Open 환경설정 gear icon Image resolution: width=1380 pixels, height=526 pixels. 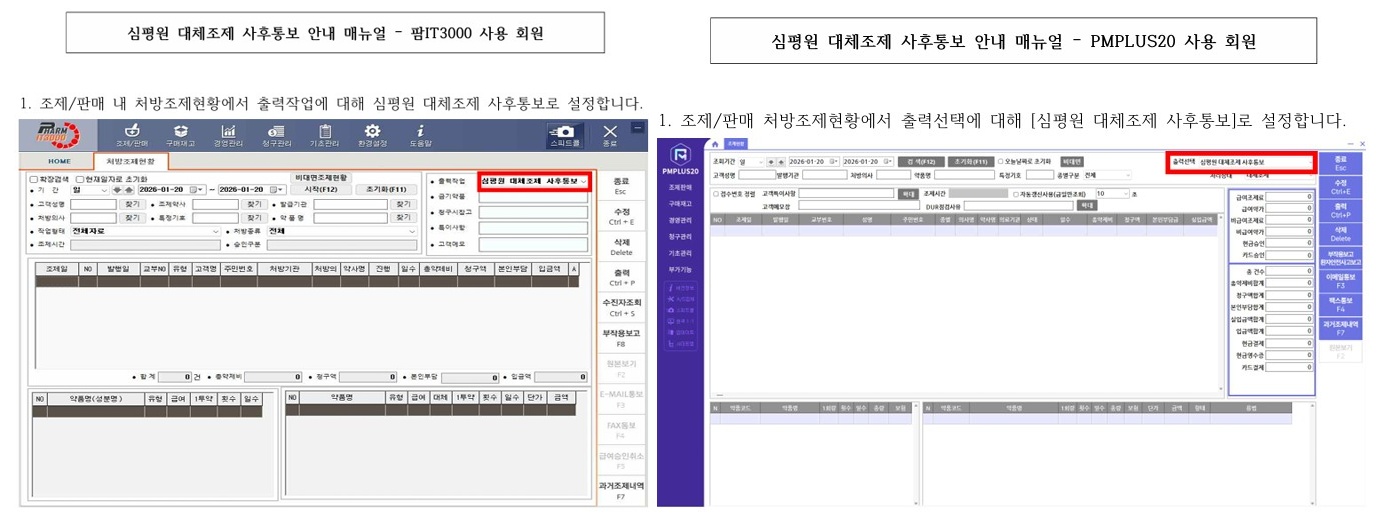pos(372,136)
